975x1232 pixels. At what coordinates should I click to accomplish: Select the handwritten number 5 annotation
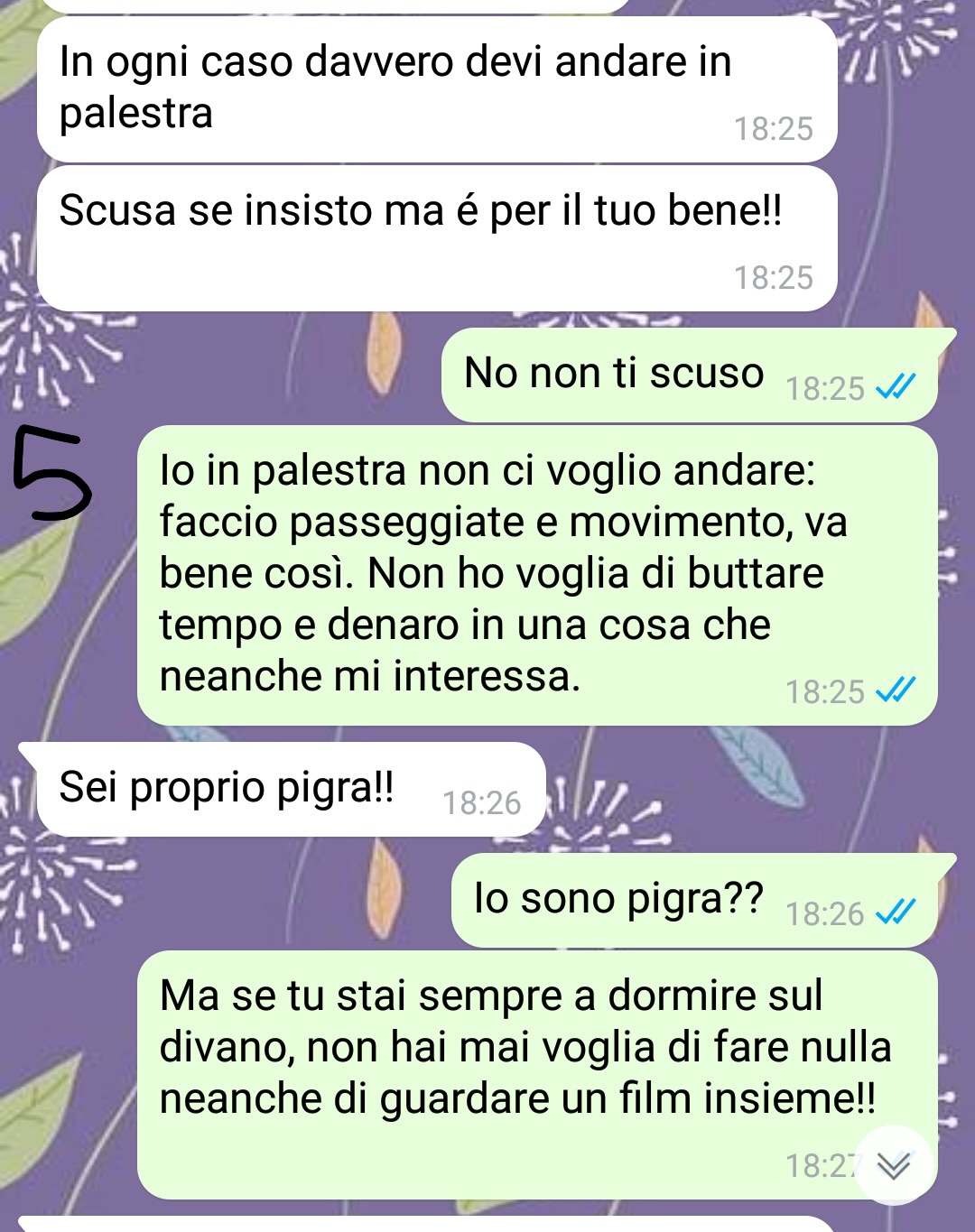pyautogui.click(x=51, y=474)
